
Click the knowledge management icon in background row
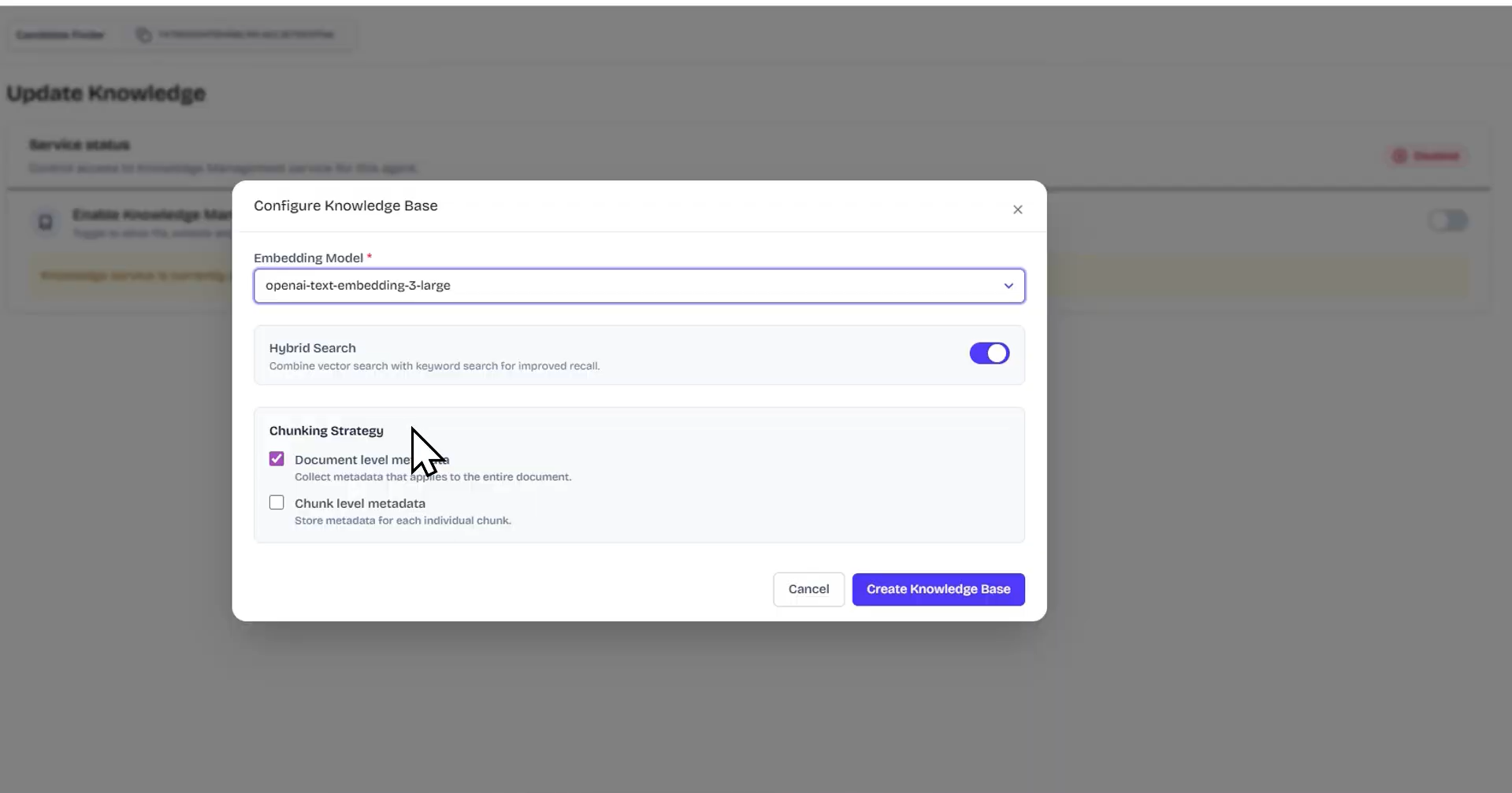(x=46, y=222)
